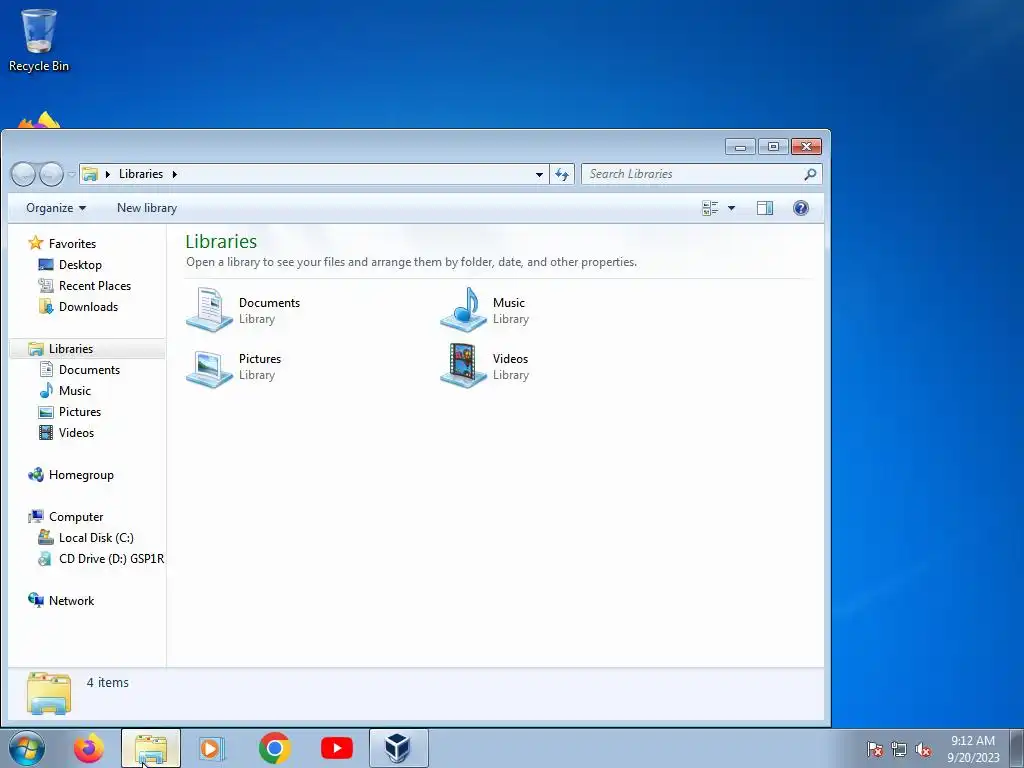This screenshot has width=1024, height=768.
Task: Open the view options dropdown arrow
Action: pos(731,208)
